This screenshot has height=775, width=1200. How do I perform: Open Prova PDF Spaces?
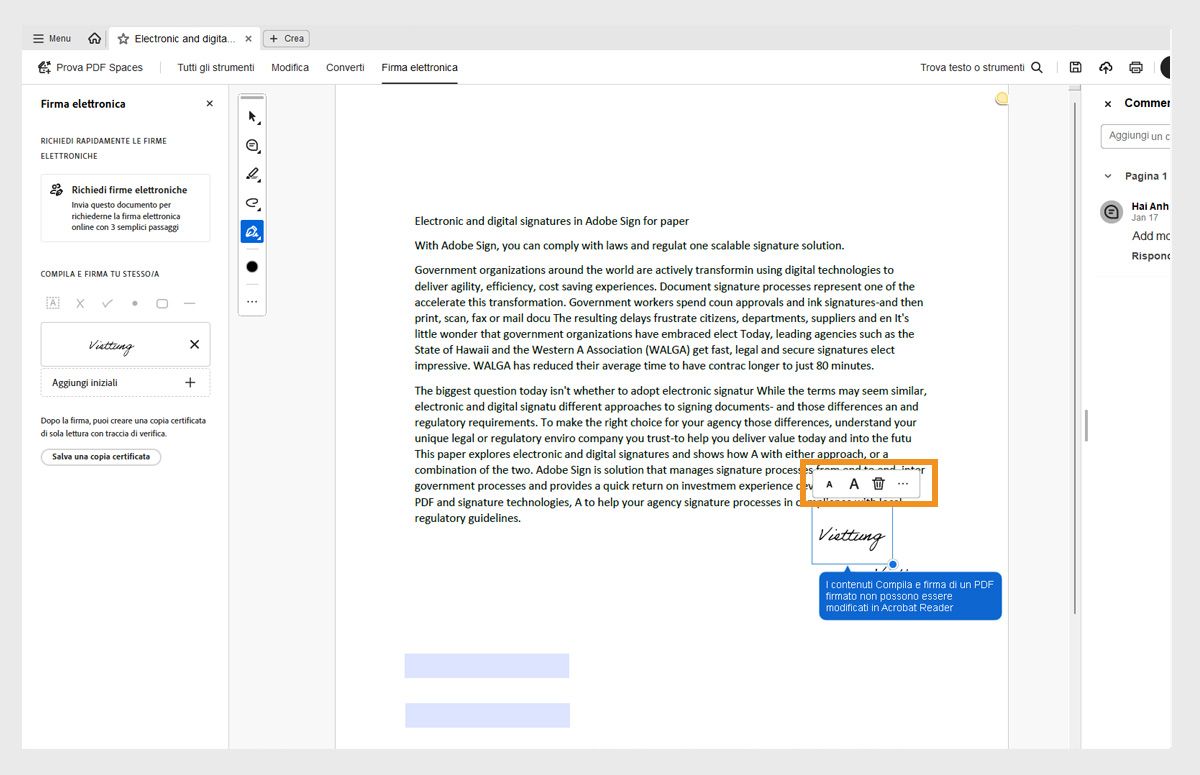tap(90, 67)
